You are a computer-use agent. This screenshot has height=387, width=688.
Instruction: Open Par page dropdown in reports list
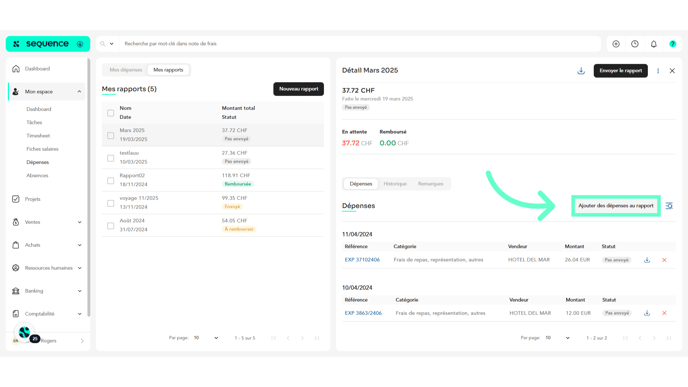tap(206, 338)
